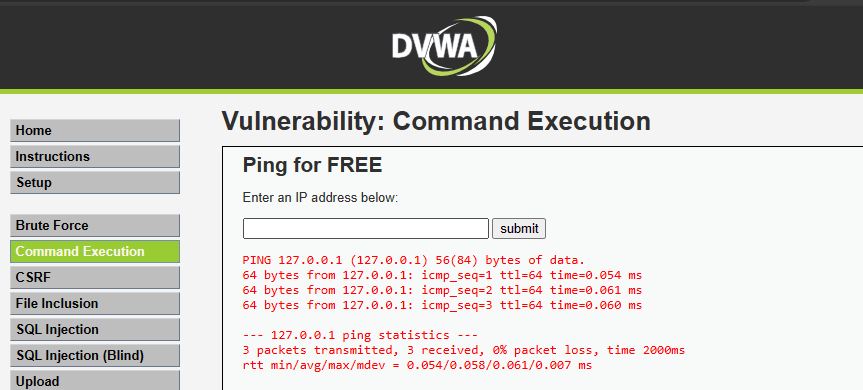The width and height of the screenshot is (863, 390).
Task: Click the DVWA logo in header
Action: [x=444, y=46]
